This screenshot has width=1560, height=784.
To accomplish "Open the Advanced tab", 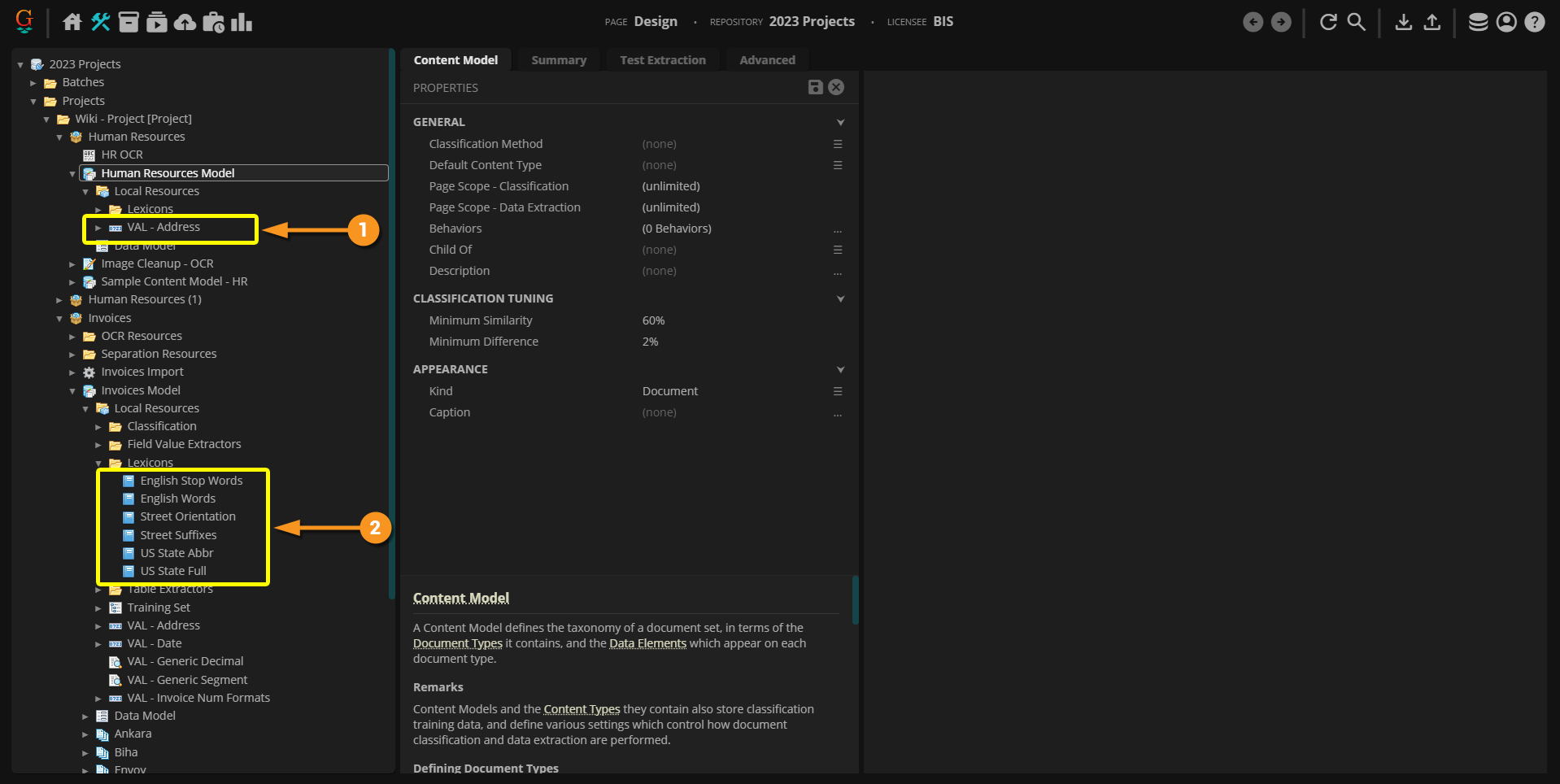I will (x=767, y=60).
